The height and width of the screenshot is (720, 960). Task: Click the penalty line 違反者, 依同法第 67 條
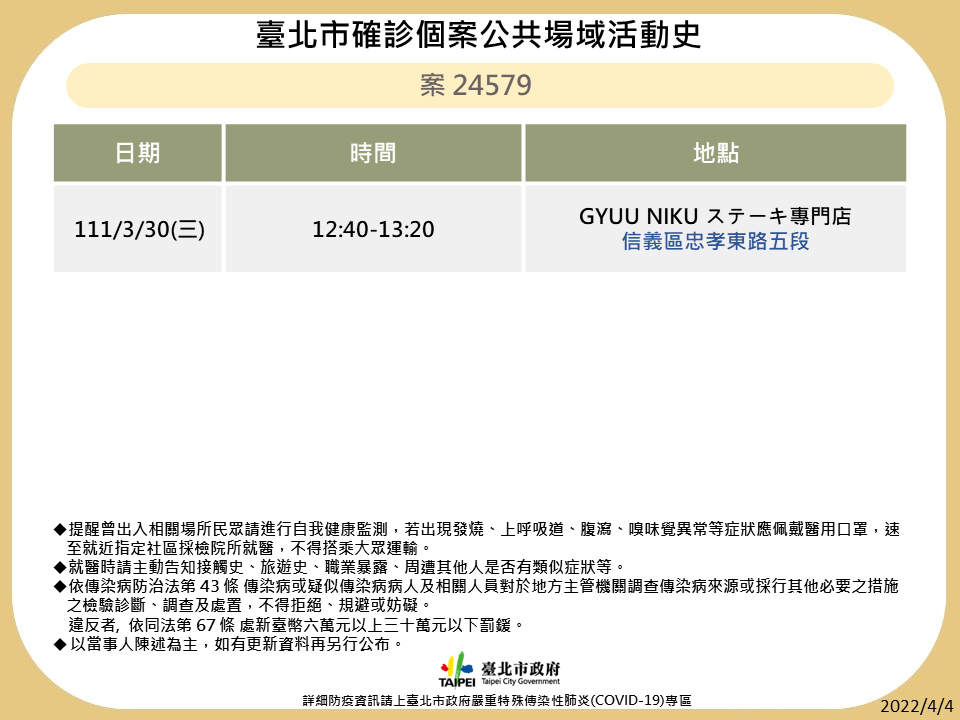297,625
